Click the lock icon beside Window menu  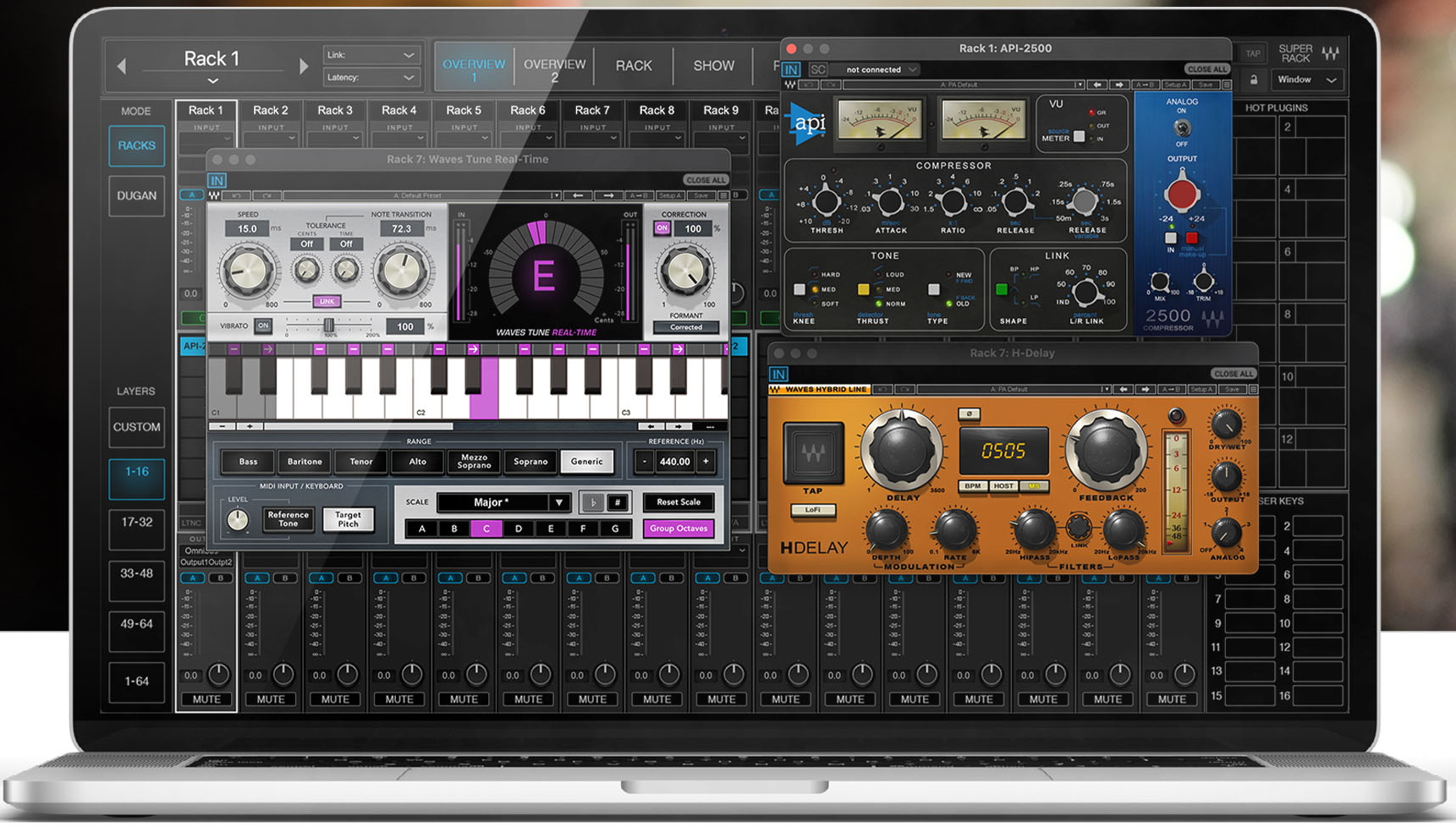[x=1254, y=79]
